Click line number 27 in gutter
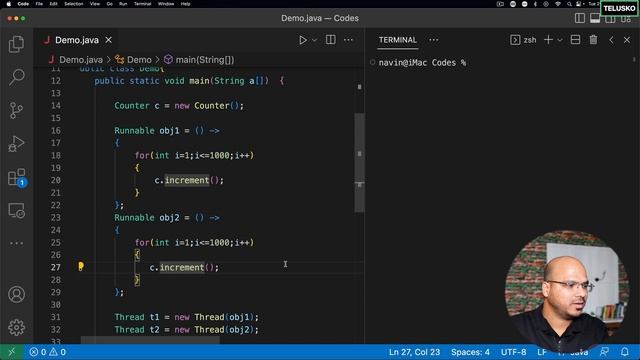Screen dimensions: 640x360 coord(56,267)
